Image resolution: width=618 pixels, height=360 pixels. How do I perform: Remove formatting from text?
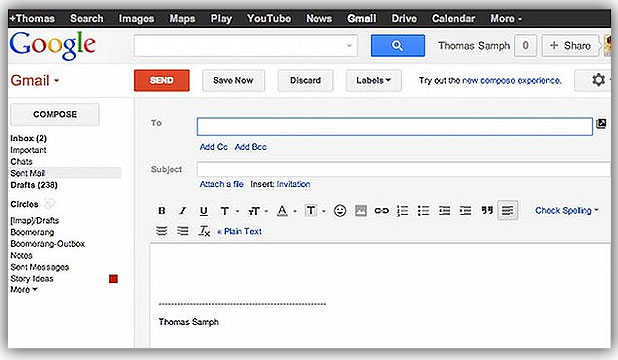(x=204, y=231)
